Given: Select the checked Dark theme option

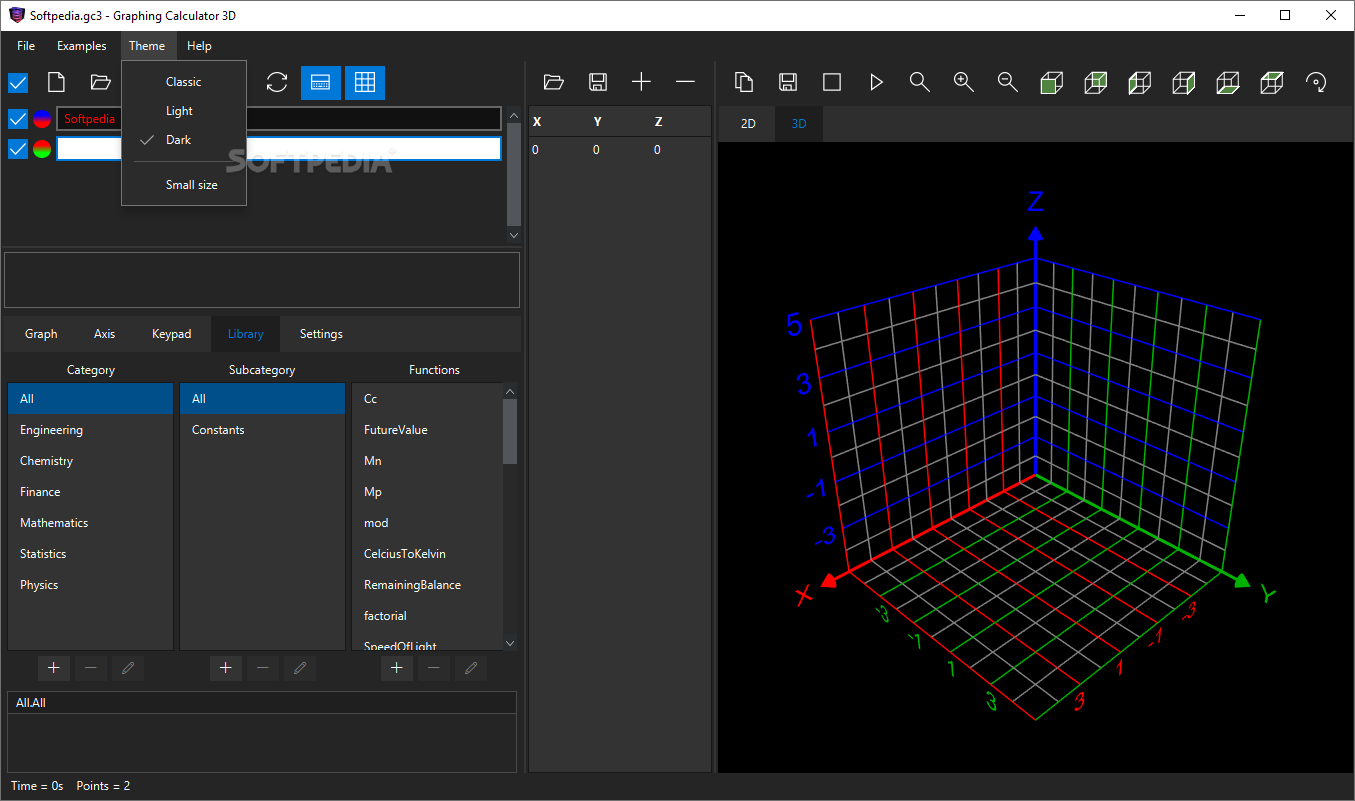Looking at the screenshot, I should 184,140.
